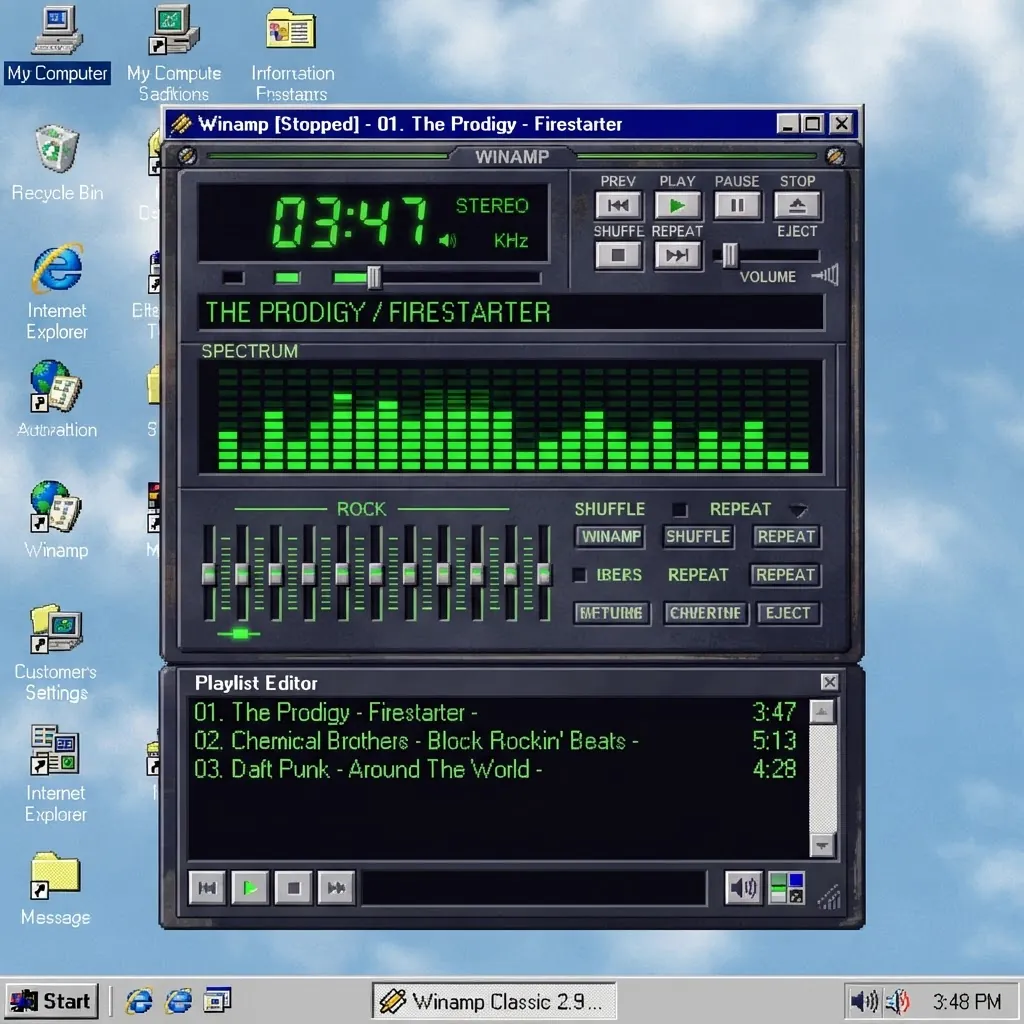Screen dimensions: 1024x1024
Task: Click the playlist scrollbar up arrow
Action: point(822,711)
